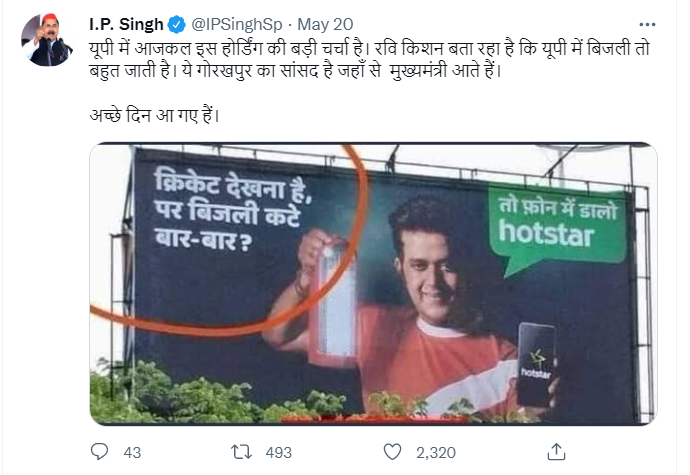Click the reply count 43
The height and width of the screenshot is (475, 690).
click(131, 452)
